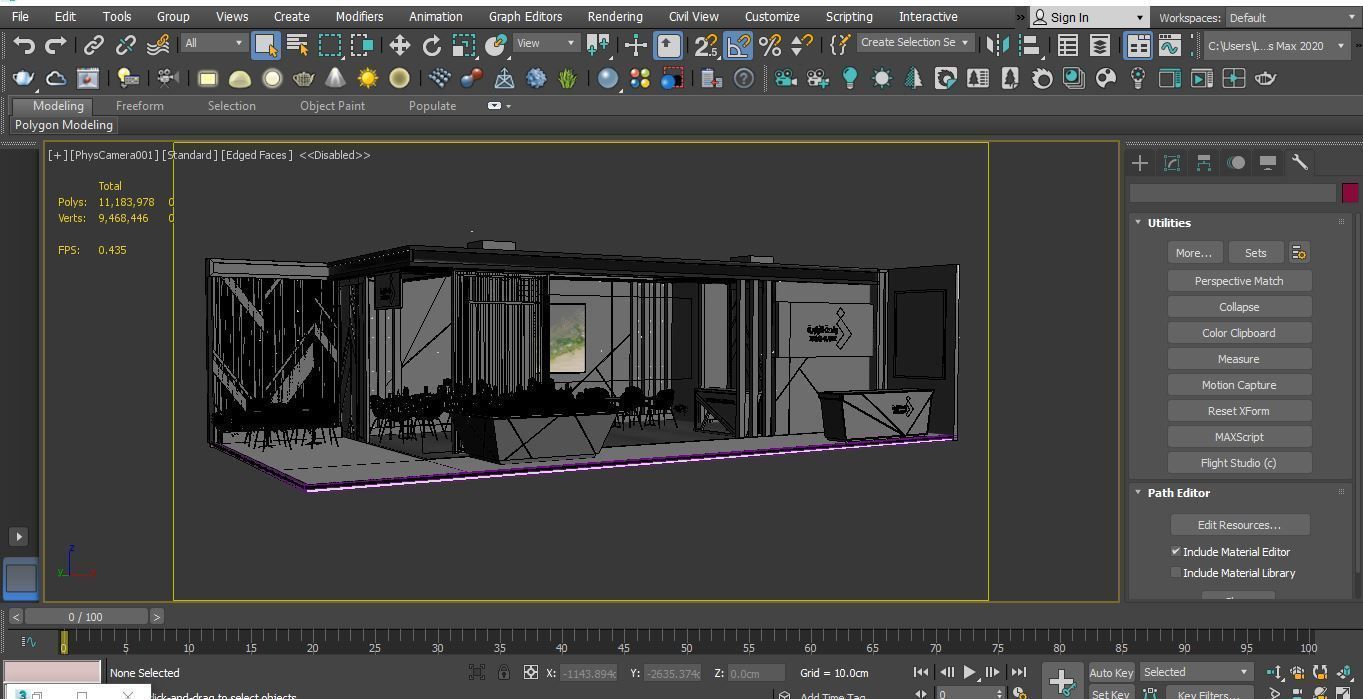
Task: Activate the Select and Move tool
Action: (x=400, y=45)
